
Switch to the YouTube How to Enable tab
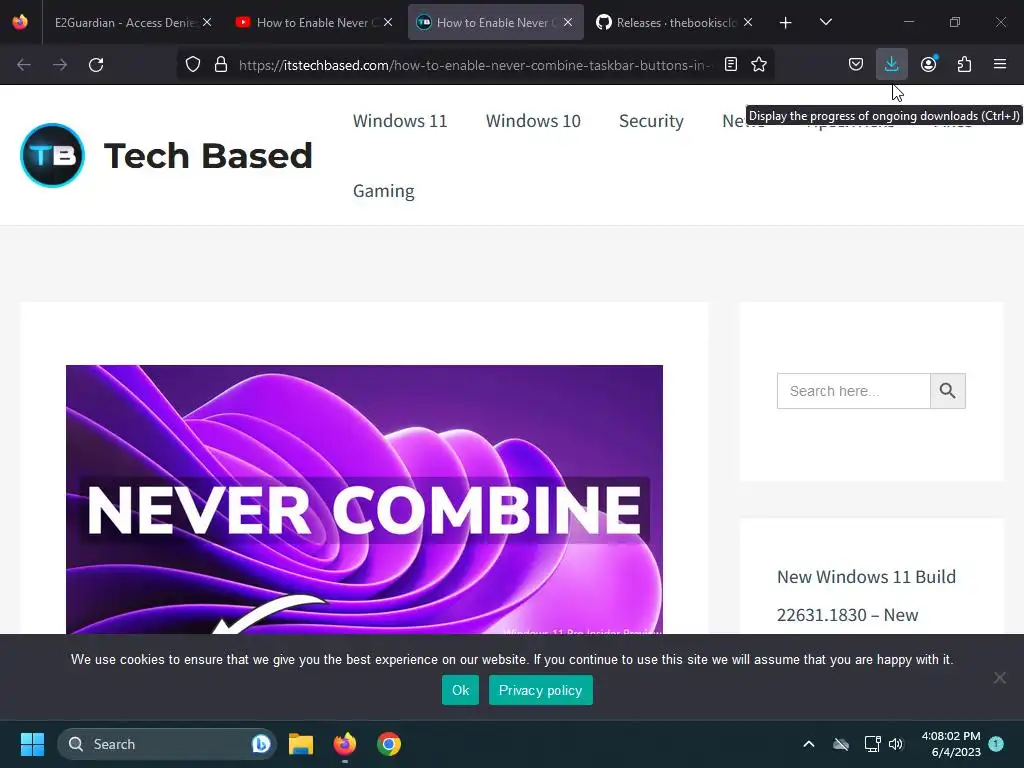coord(307,22)
